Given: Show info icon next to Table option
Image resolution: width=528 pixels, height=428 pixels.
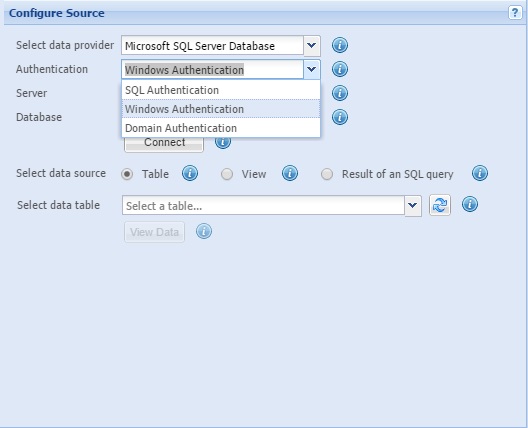Looking at the screenshot, I should pyautogui.click(x=190, y=173).
